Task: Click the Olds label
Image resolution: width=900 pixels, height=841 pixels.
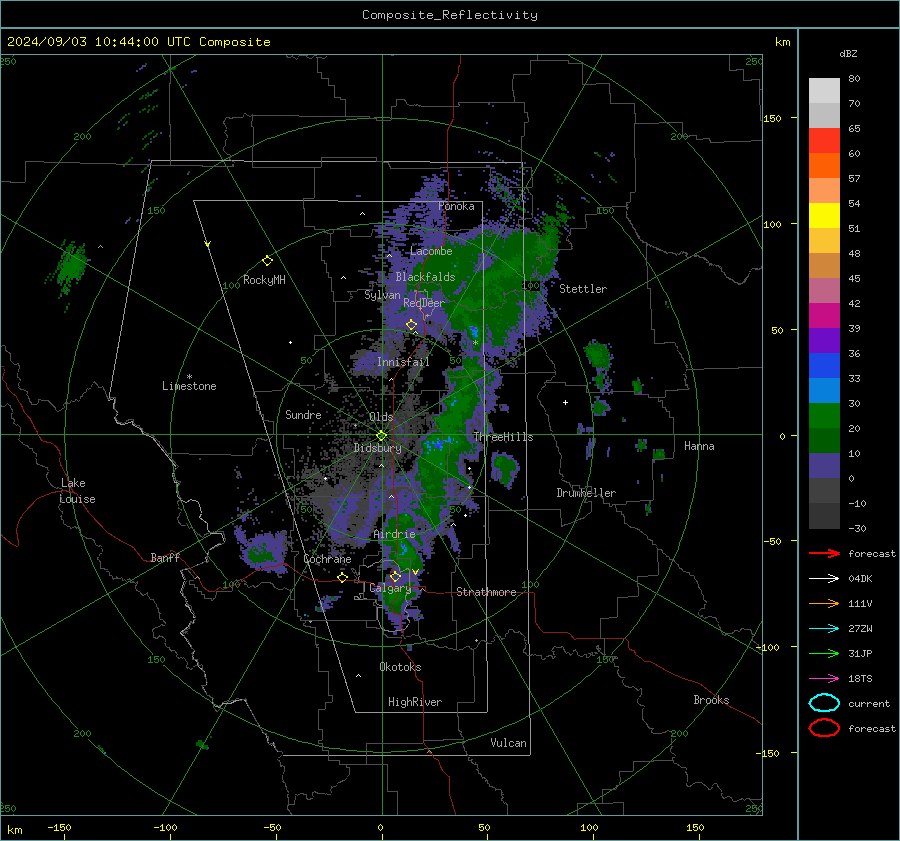Action: (381, 417)
